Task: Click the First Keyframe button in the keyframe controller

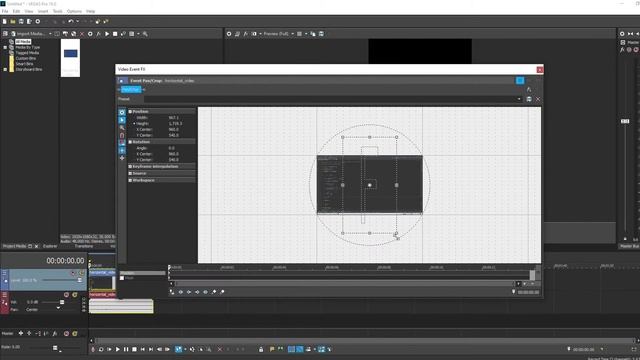Action: coord(180,292)
